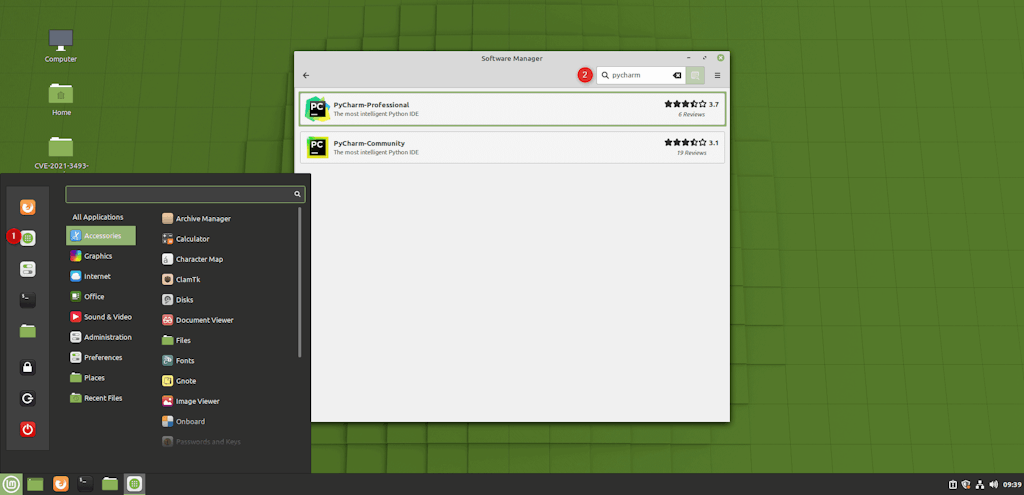This screenshot has height=495, width=1024.
Task: Click the Software Manager pycharm search field
Action: [x=641, y=75]
